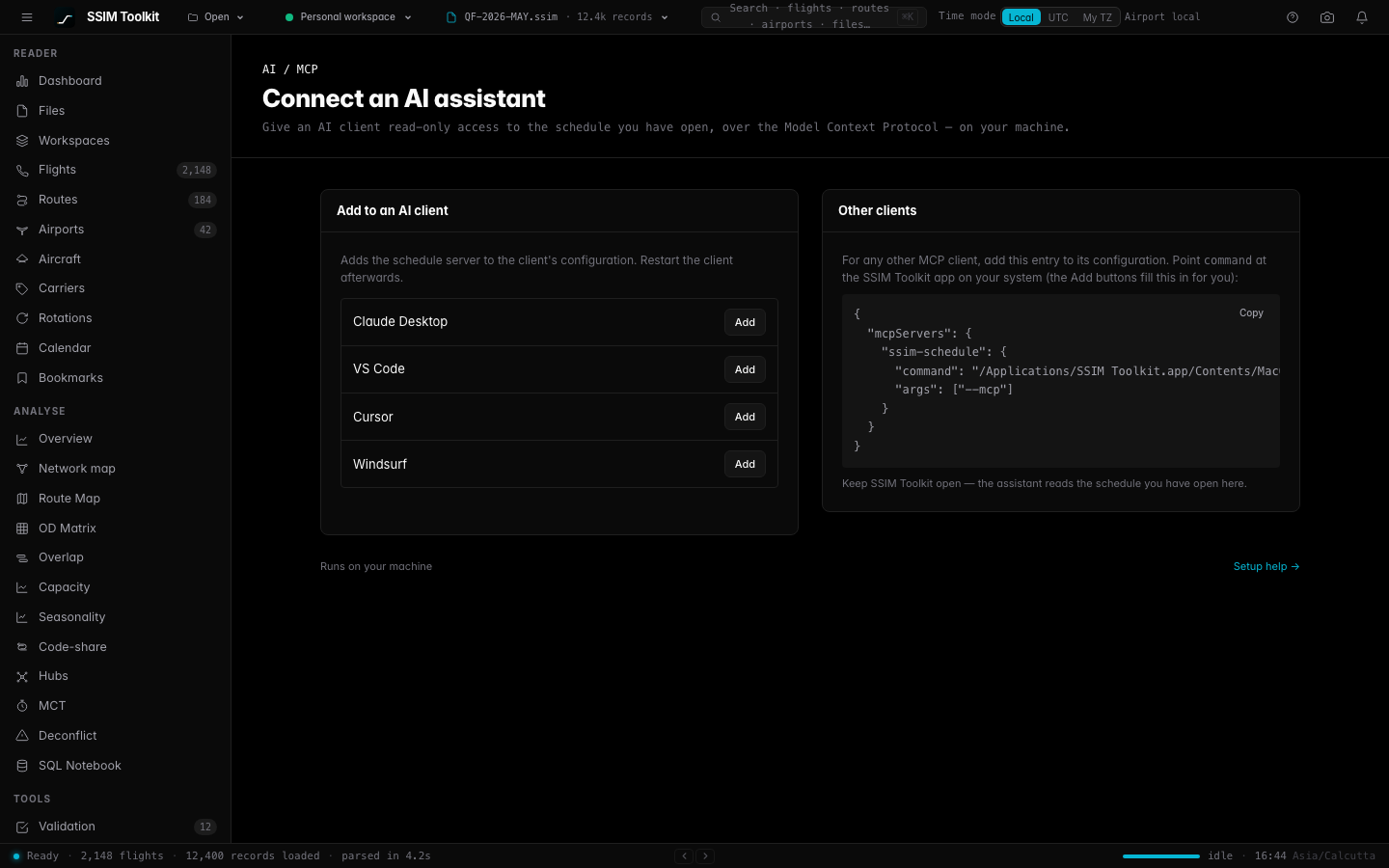The image size is (1389, 868).
Task: Click the "Other clients" panel heading
Action: (877, 210)
